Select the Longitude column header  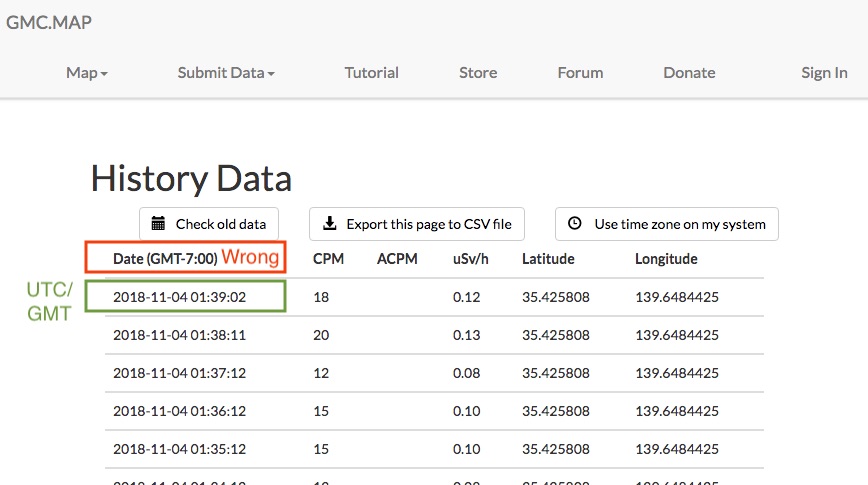[666, 259]
